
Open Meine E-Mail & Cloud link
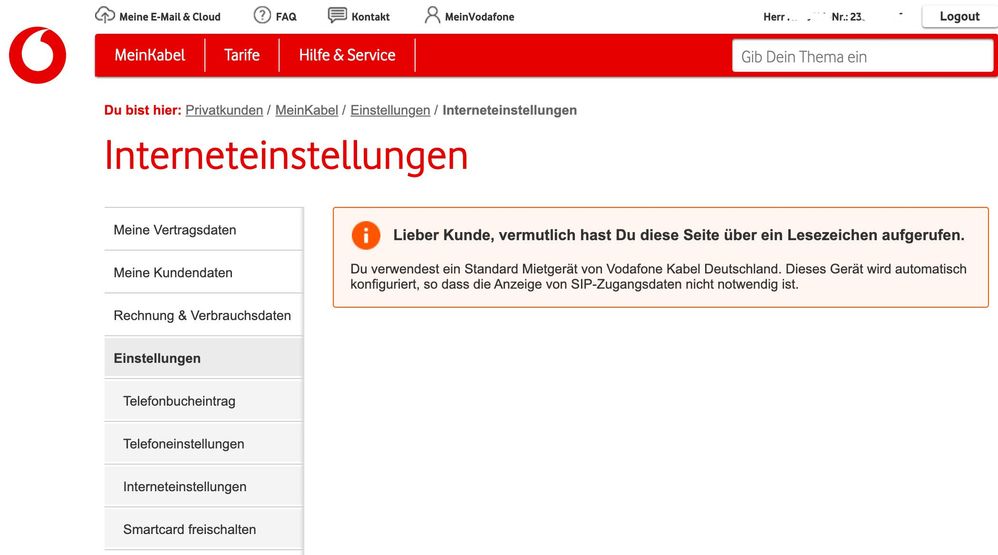(x=170, y=17)
